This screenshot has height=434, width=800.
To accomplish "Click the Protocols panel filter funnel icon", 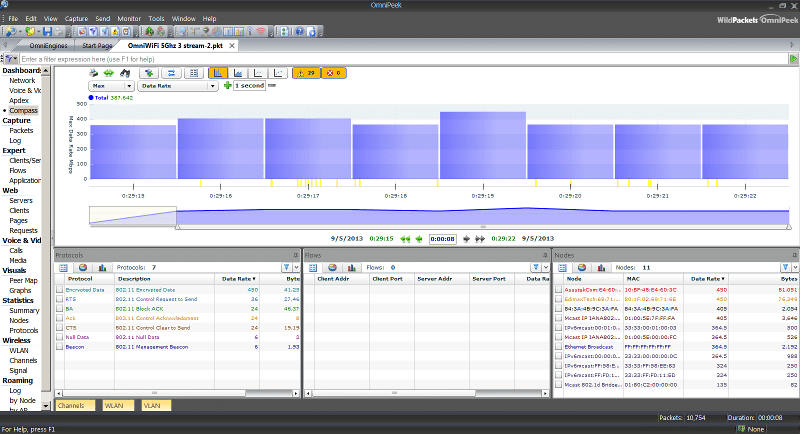I will point(286,268).
